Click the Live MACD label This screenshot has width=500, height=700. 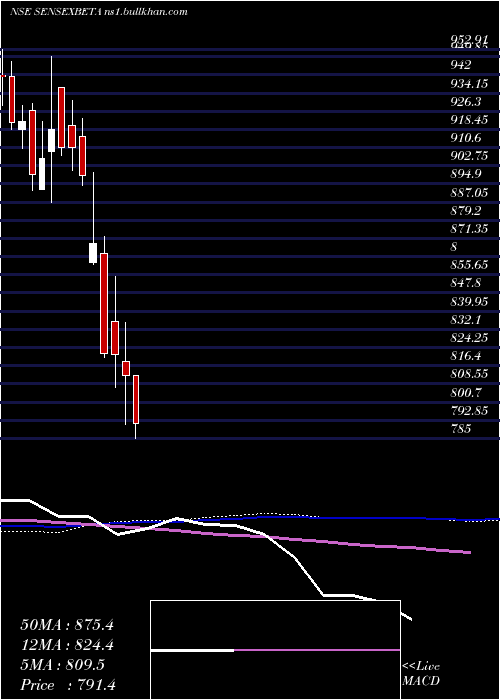point(421,674)
